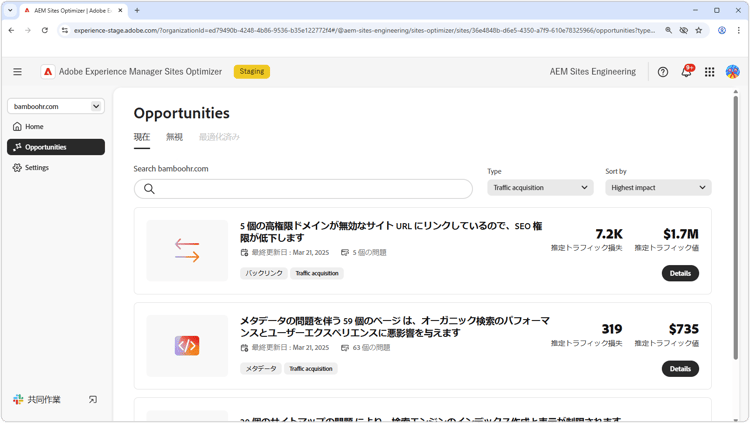Screen dimensions: 750x423
Task: Click the metadata code thumbnail
Action: (x=187, y=345)
